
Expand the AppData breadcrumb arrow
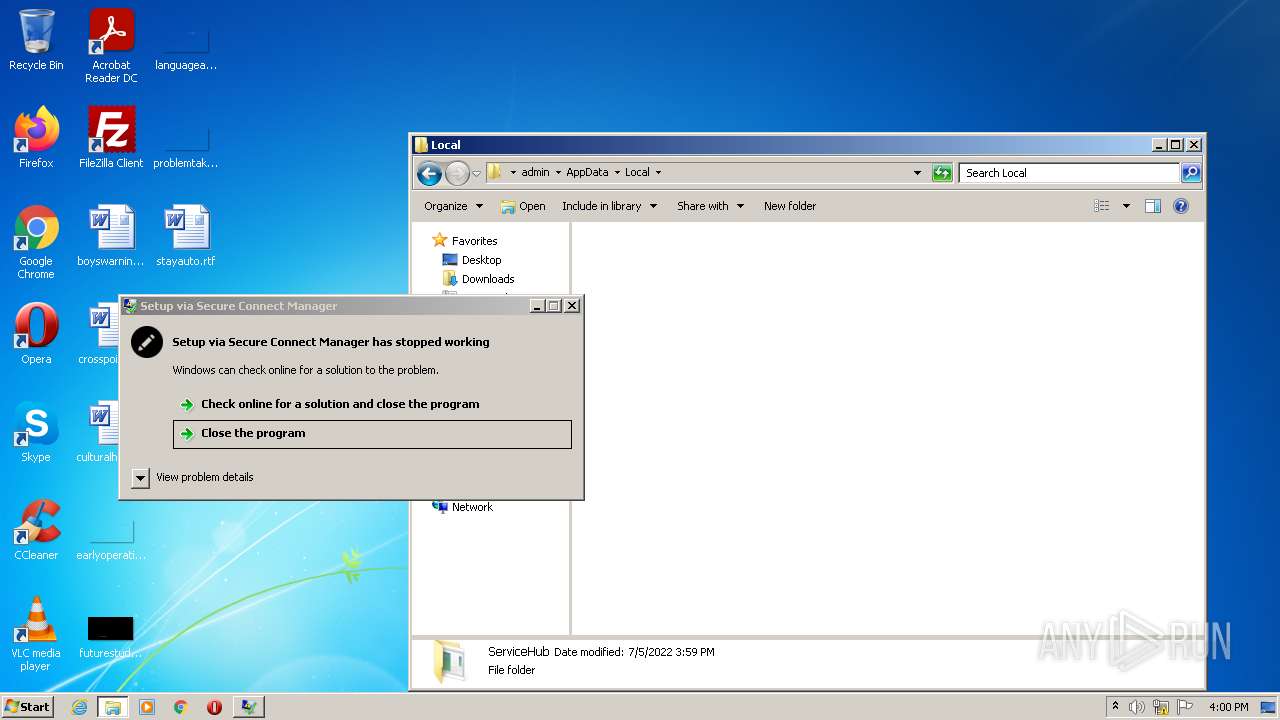point(617,173)
